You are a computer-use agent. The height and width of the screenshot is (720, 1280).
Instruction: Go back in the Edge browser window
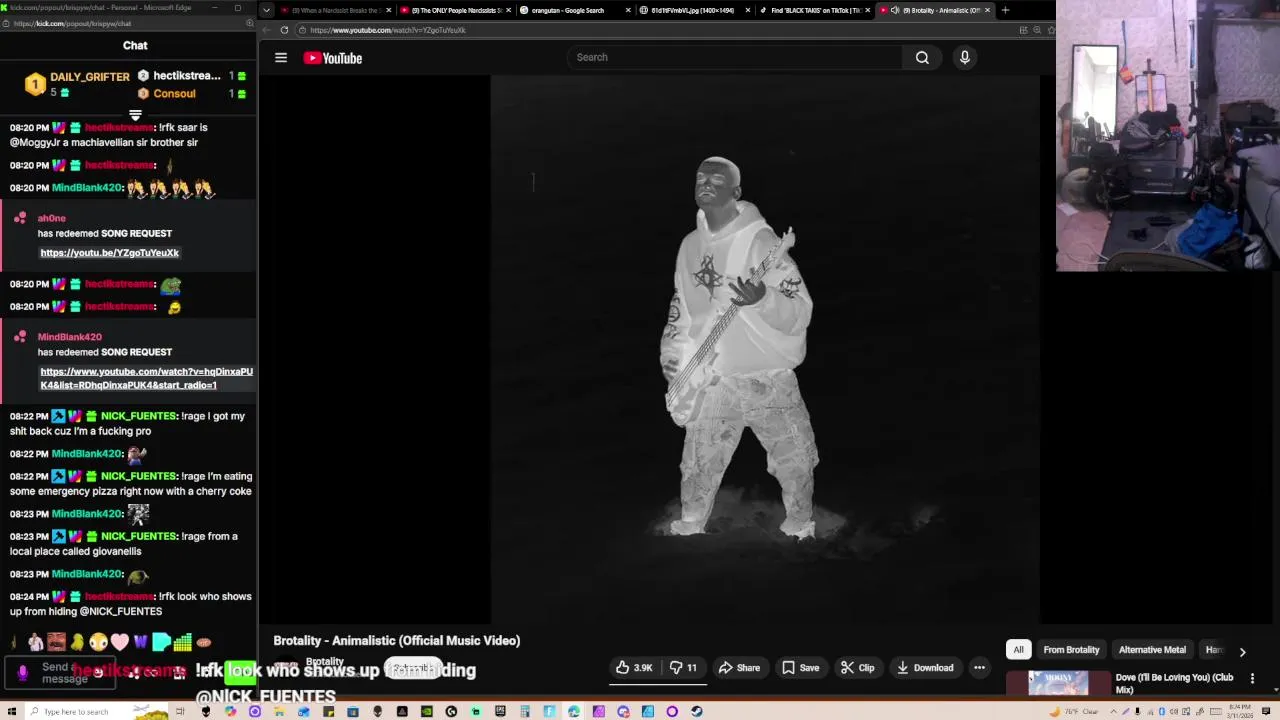pyautogui.click(x=267, y=30)
